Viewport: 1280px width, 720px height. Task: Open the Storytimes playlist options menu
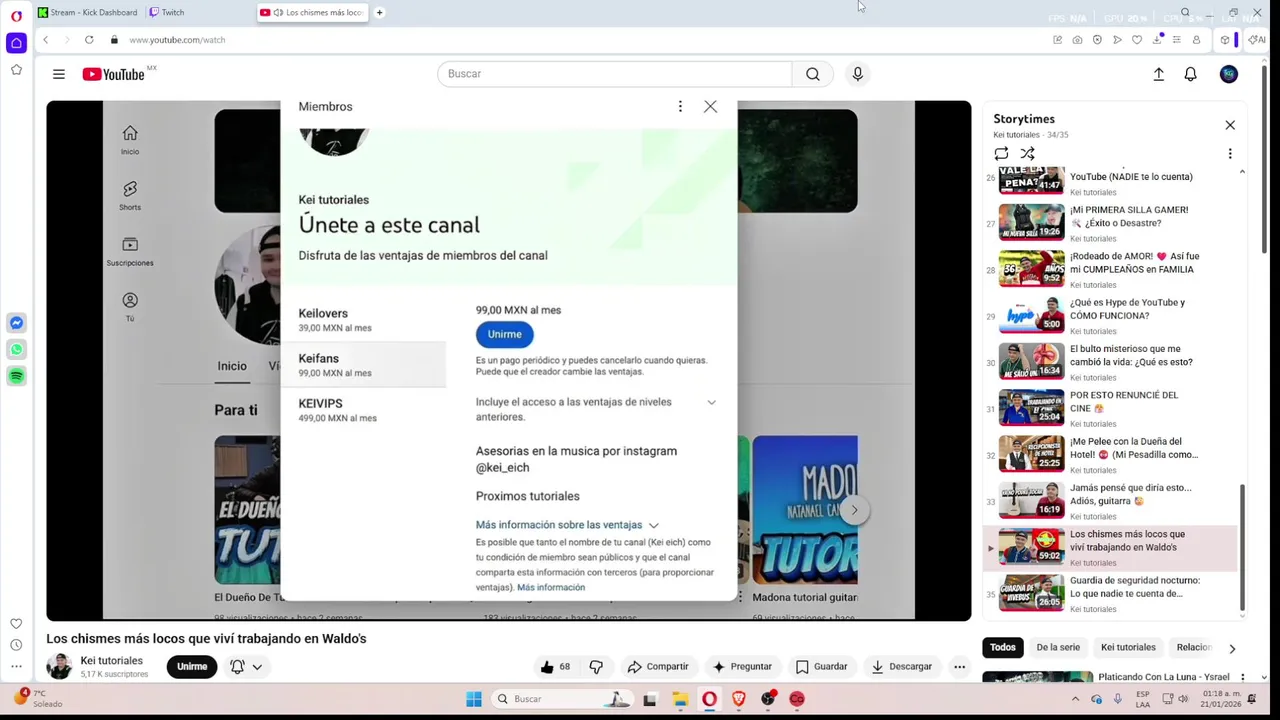pyautogui.click(x=1230, y=154)
